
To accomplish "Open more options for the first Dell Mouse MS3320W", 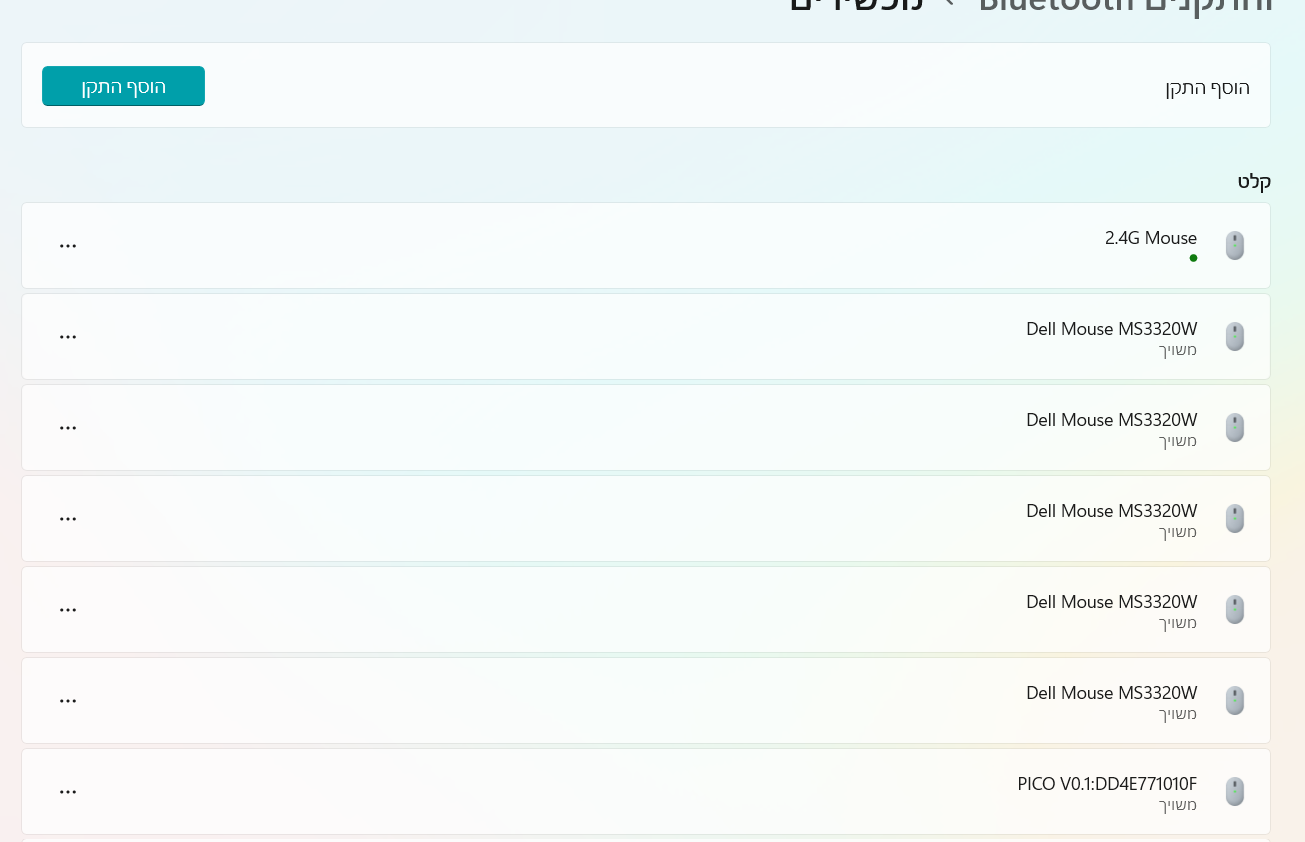I will tap(68, 337).
